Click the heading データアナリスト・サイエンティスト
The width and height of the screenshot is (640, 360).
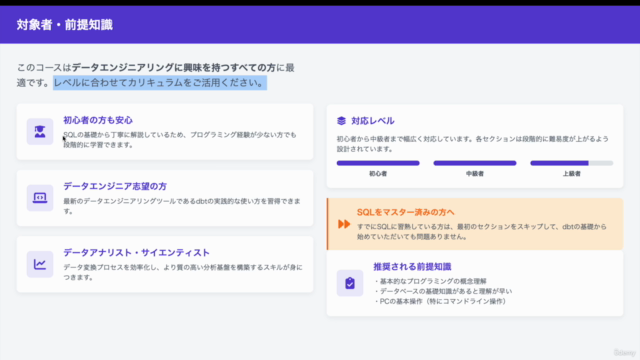(x=136, y=253)
